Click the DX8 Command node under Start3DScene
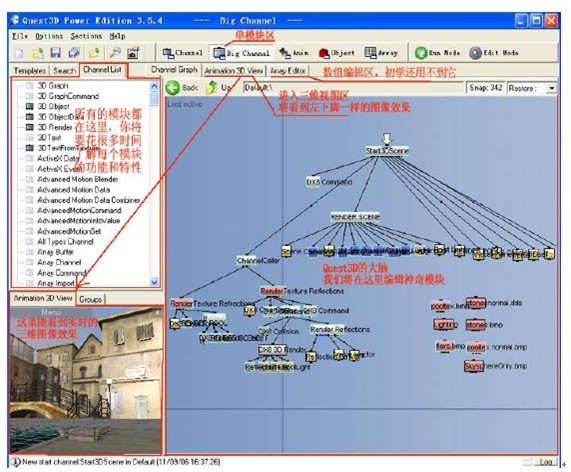This screenshot has height=472, width=571. tap(329, 181)
